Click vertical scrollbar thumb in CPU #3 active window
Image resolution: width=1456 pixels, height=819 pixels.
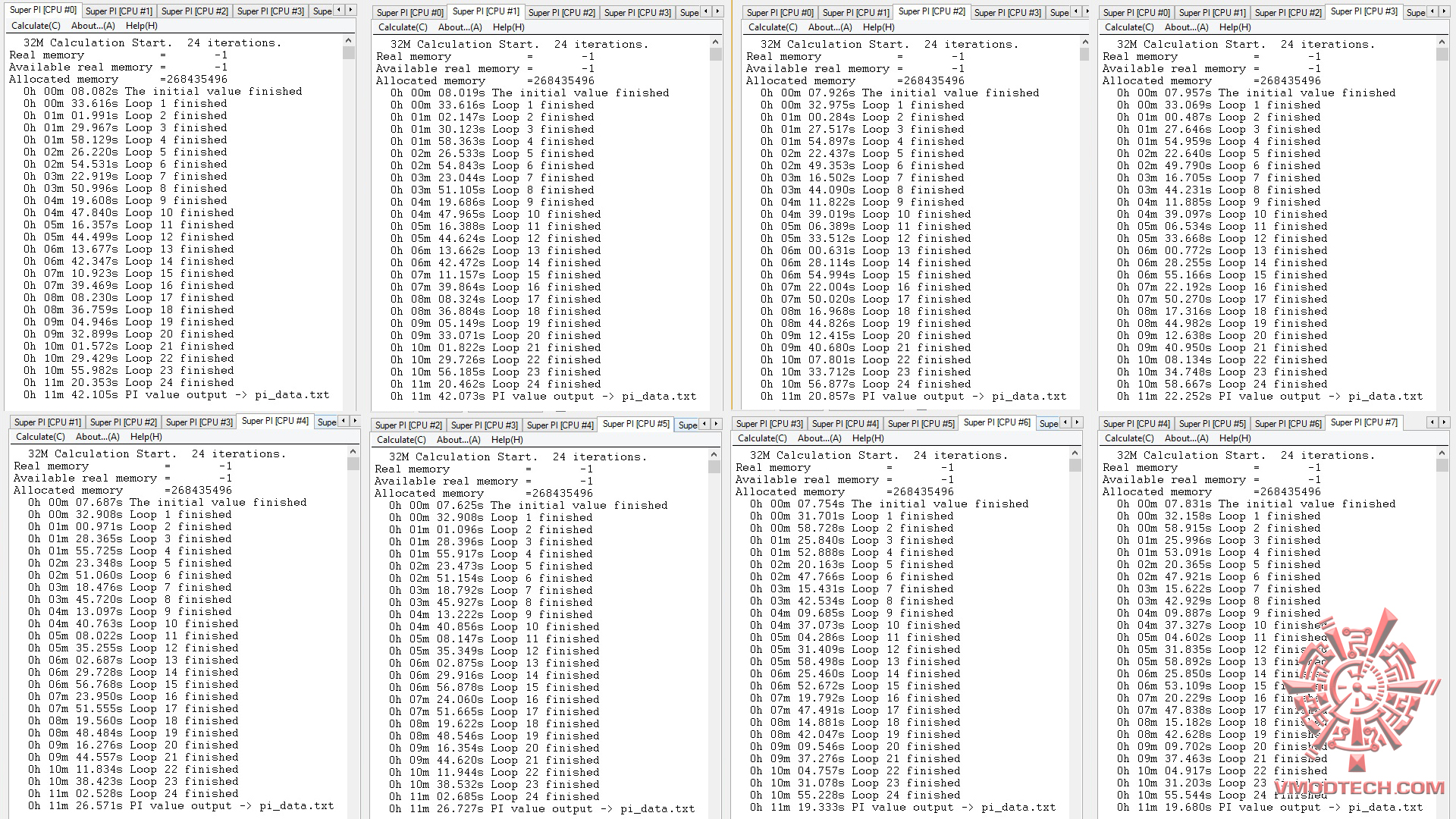pyautogui.click(x=1442, y=55)
